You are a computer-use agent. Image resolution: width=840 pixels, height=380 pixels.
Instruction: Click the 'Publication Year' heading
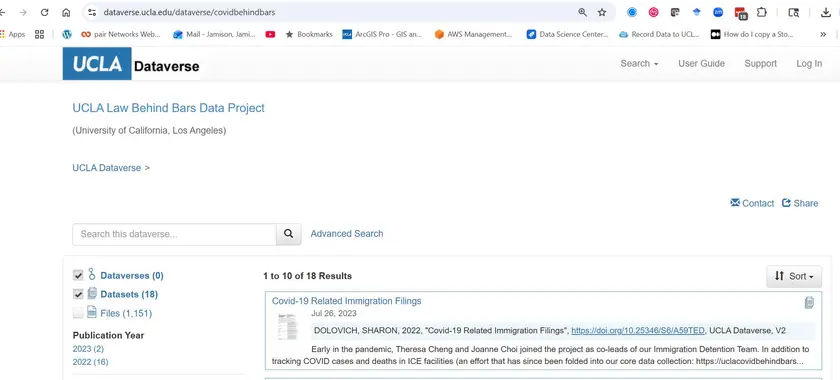pos(108,335)
